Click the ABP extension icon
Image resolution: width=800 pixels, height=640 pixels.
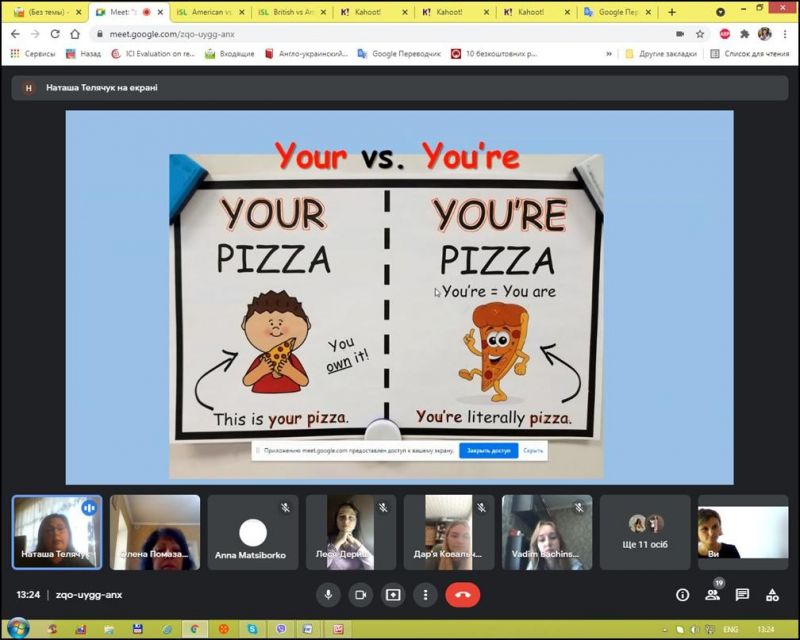click(x=724, y=34)
